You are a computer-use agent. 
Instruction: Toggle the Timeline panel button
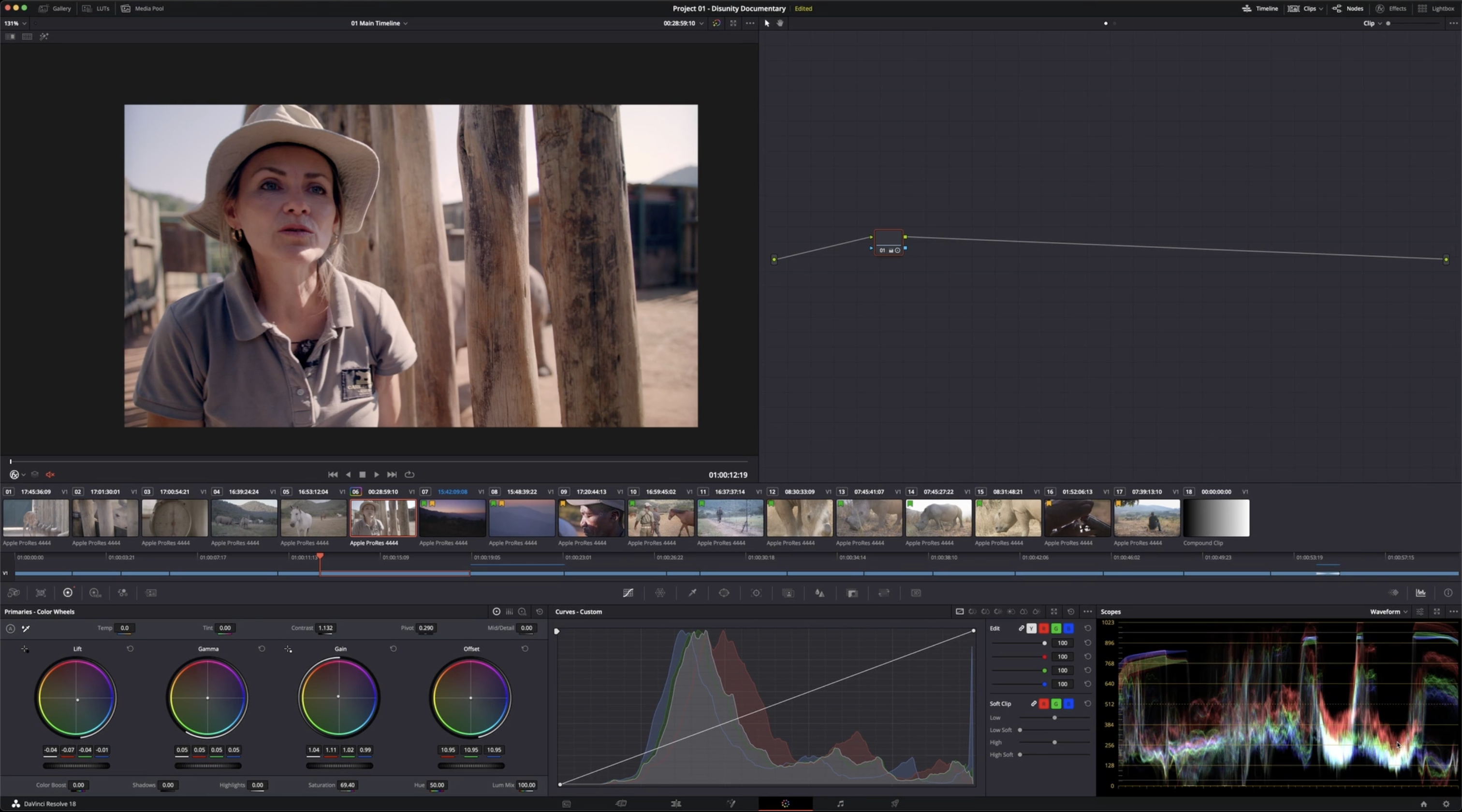point(1259,9)
